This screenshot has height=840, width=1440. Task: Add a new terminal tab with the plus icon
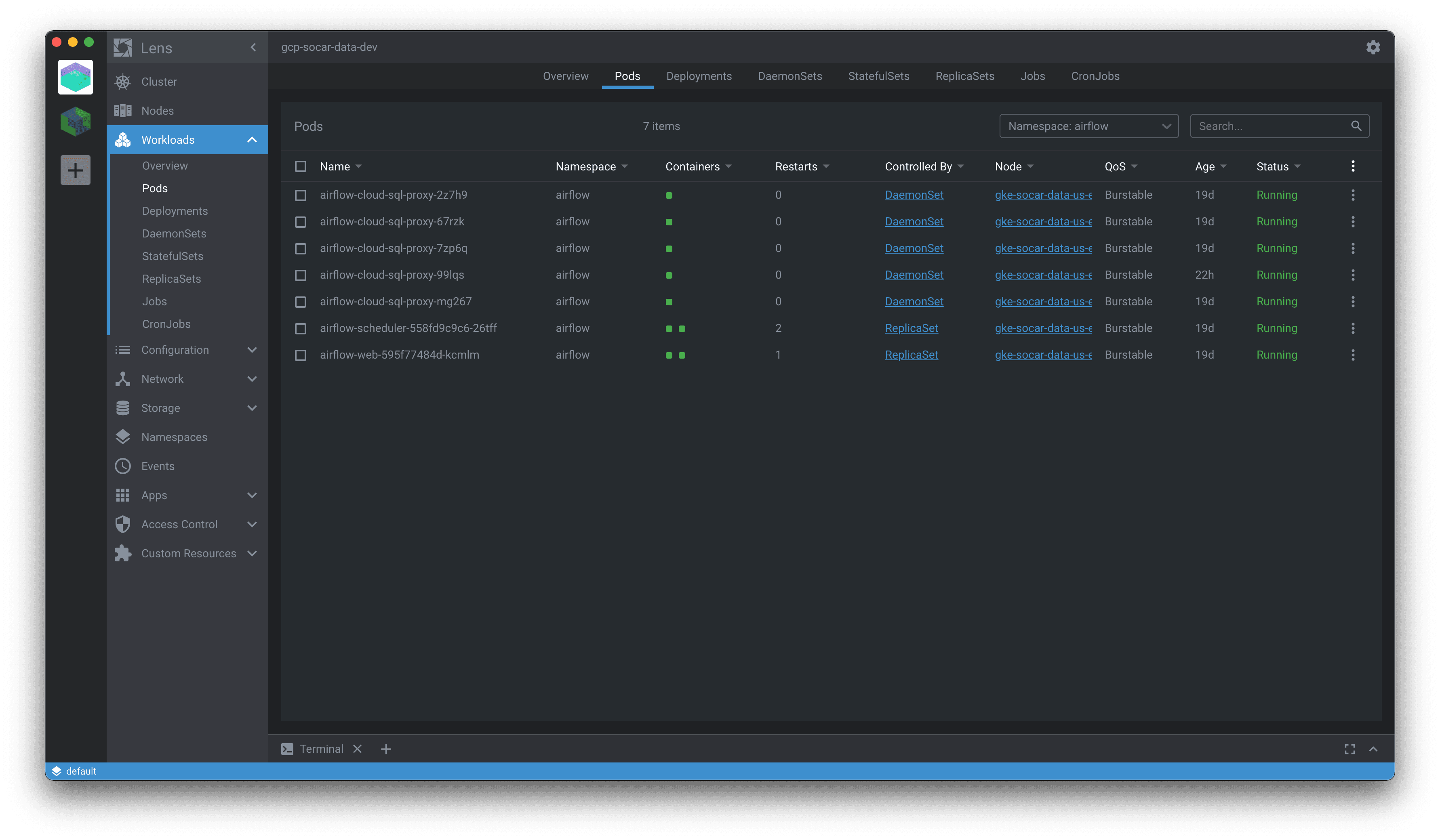pos(386,749)
